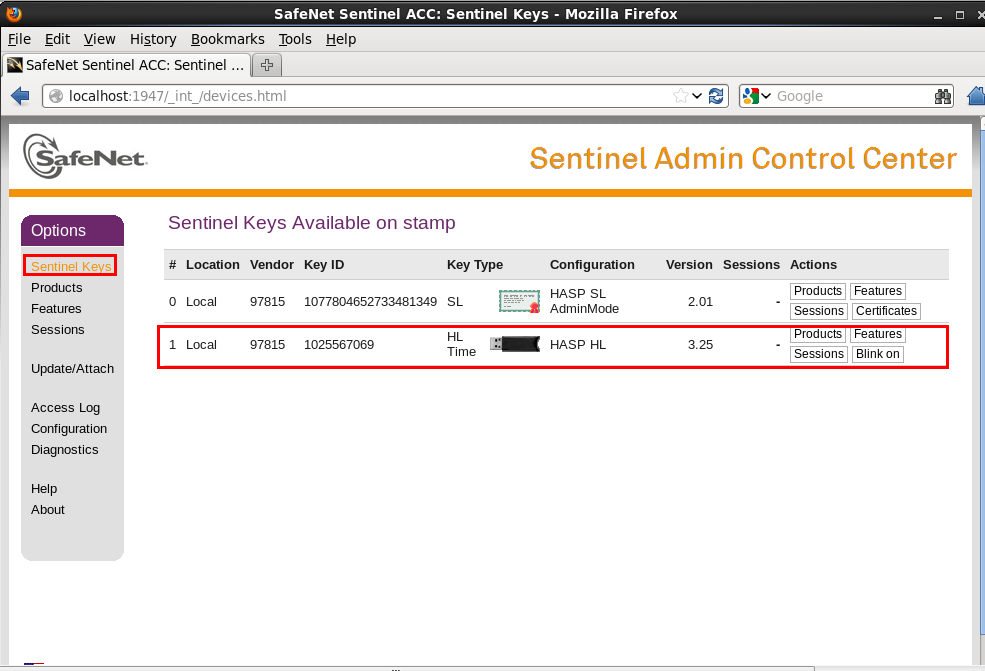Go to Sentinel Keys in Options sidebar
This screenshot has width=985, height=671.
tap(71, 266)
